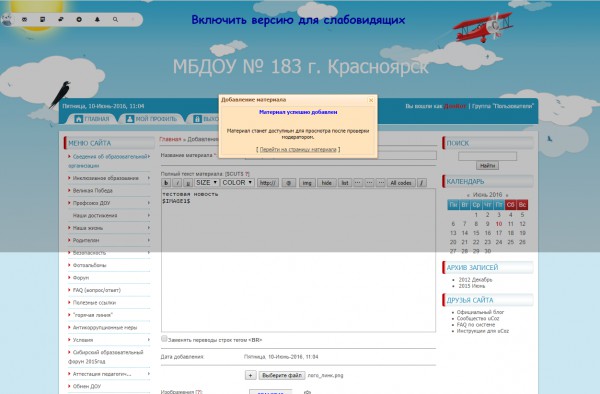Open the page constructor icon in admin bar
600x394 pixels.
(x=42, y=20)
